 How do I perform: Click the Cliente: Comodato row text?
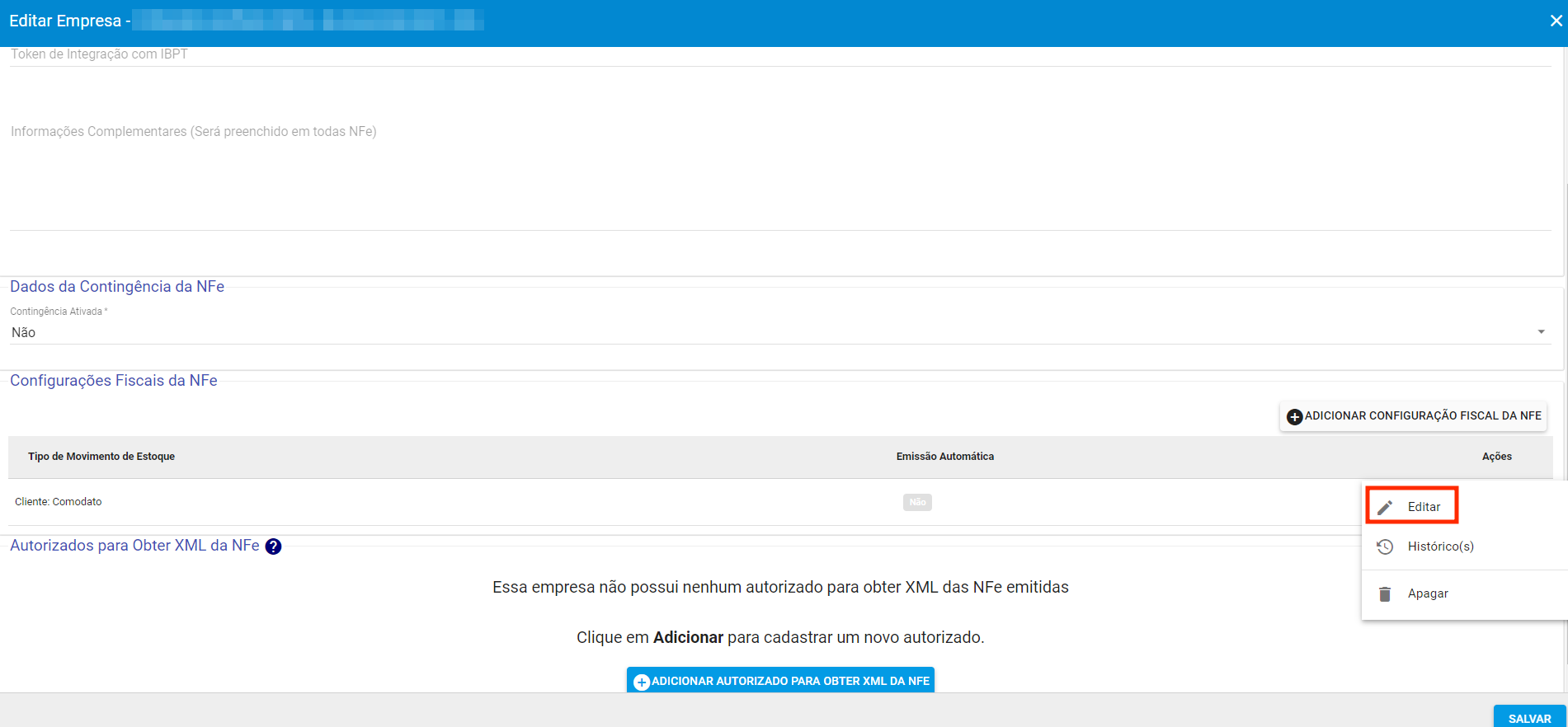tap(59, 502)
